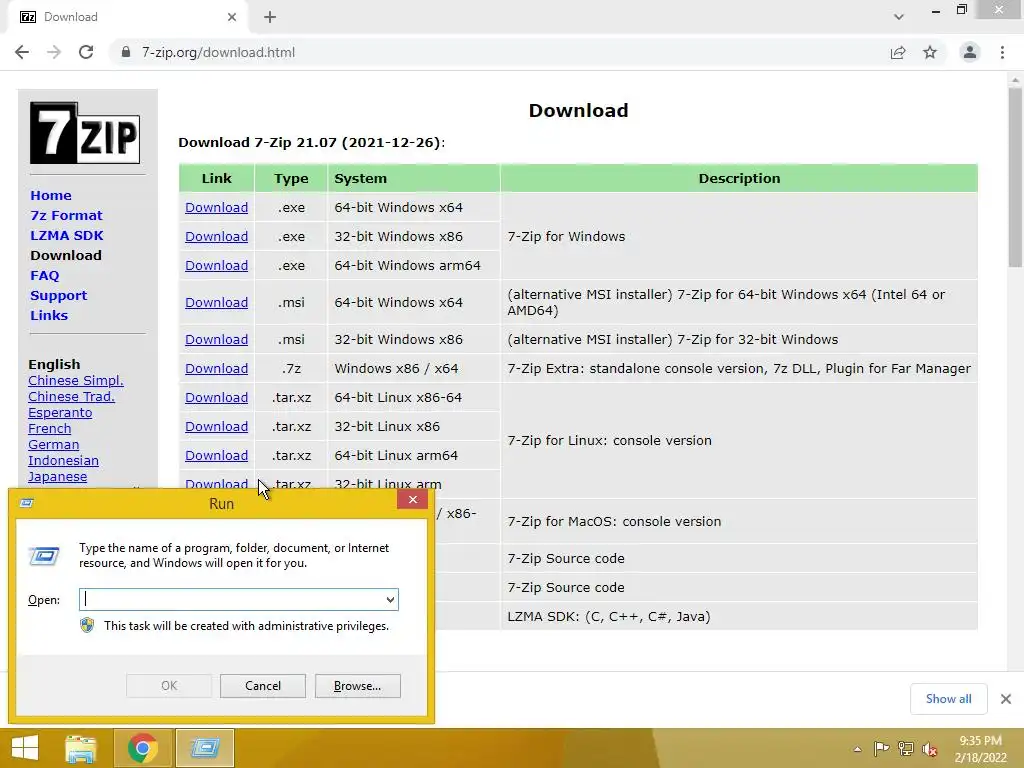Download .exe for 64-bit Windows x64
The height and width of the screenshot is (768, 1024).
point(216,208)
